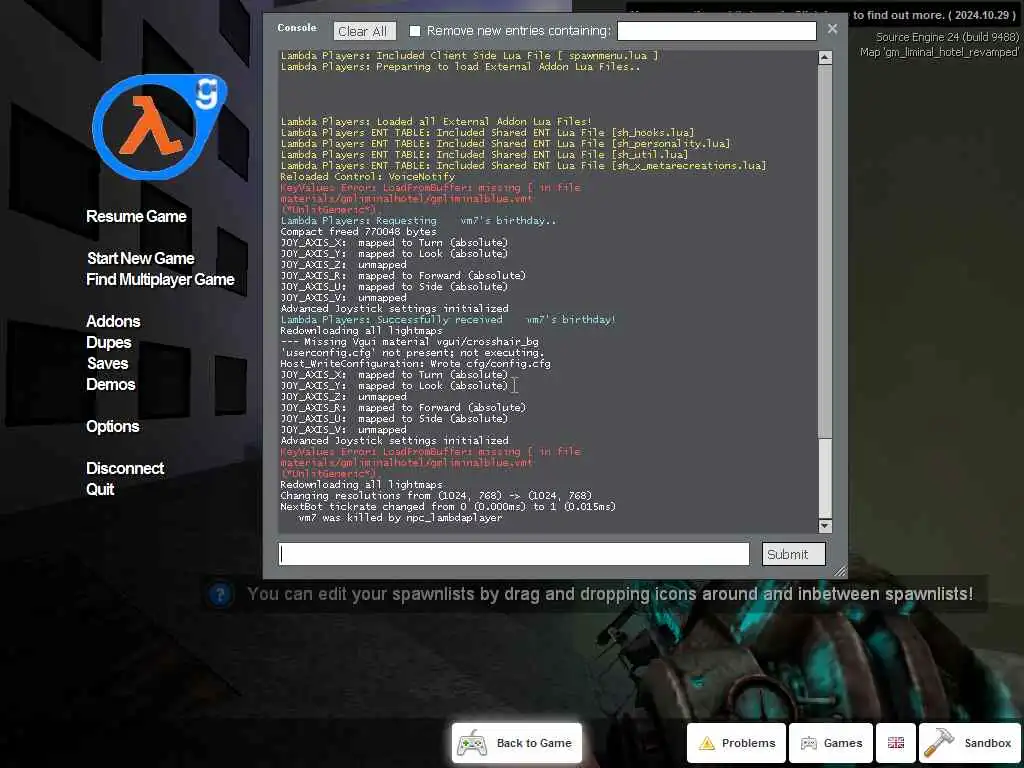Viewport: 1024px width, 768px height.
Task: Open the Problems panel button
Action: point(736,743)
